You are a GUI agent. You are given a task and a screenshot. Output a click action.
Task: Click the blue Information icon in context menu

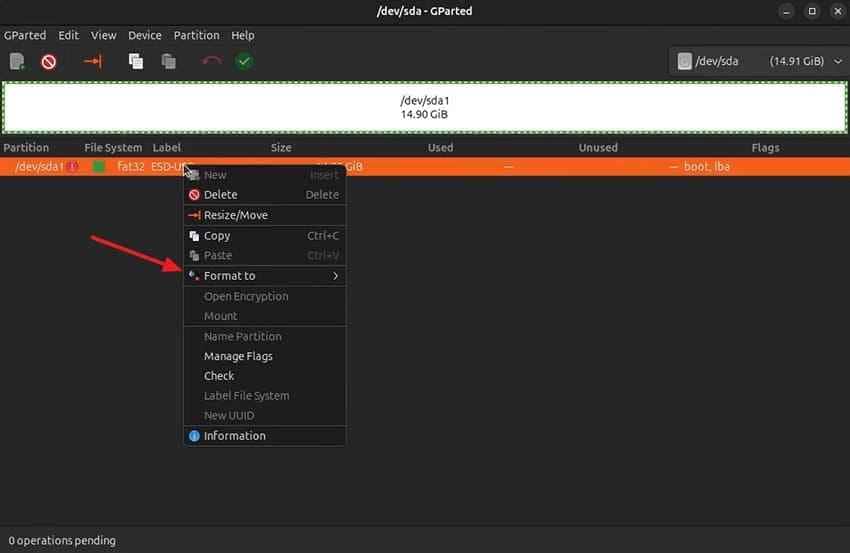click(194, 436)
